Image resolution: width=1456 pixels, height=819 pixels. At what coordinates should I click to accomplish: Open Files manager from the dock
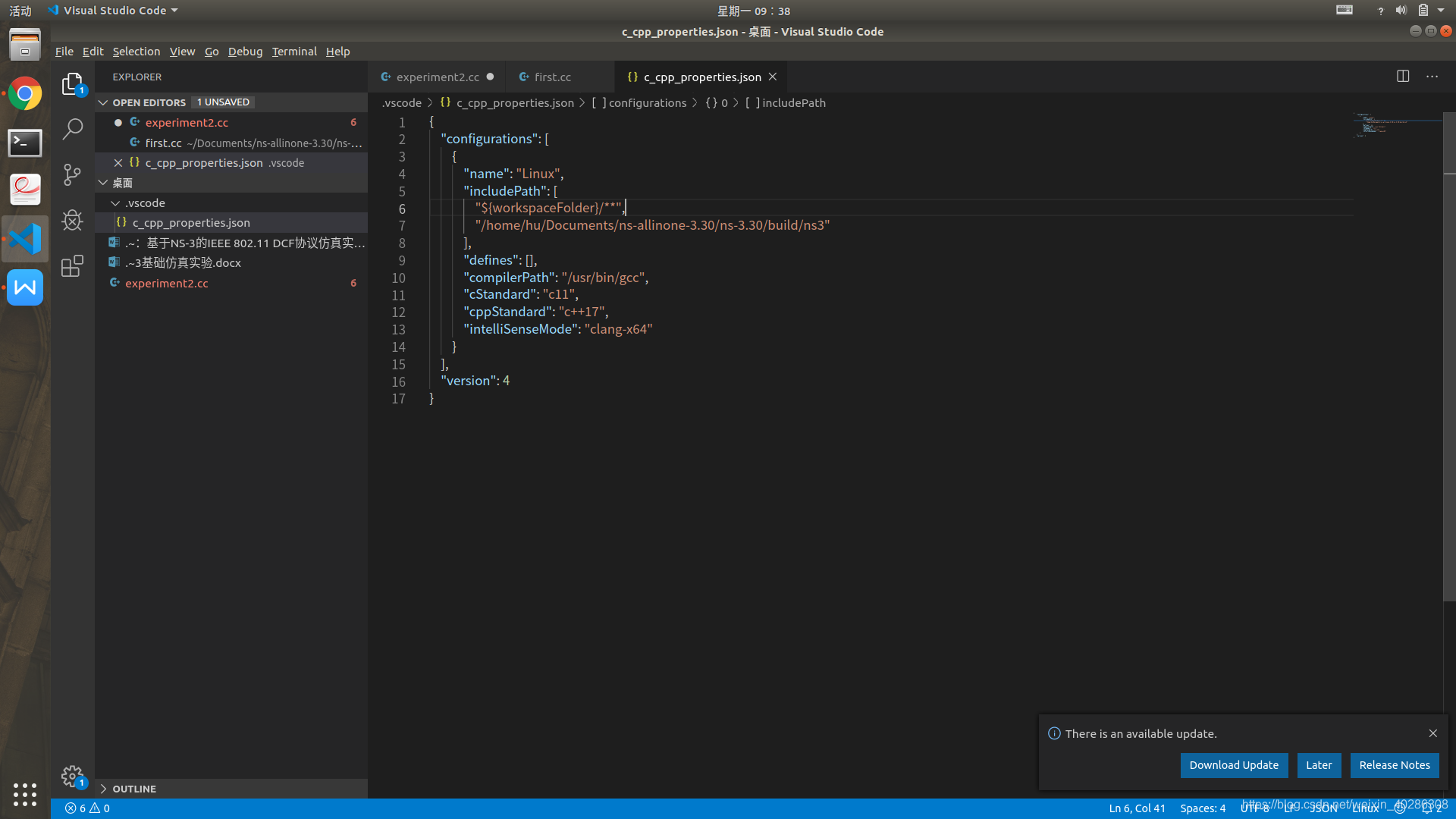point(25,45)
